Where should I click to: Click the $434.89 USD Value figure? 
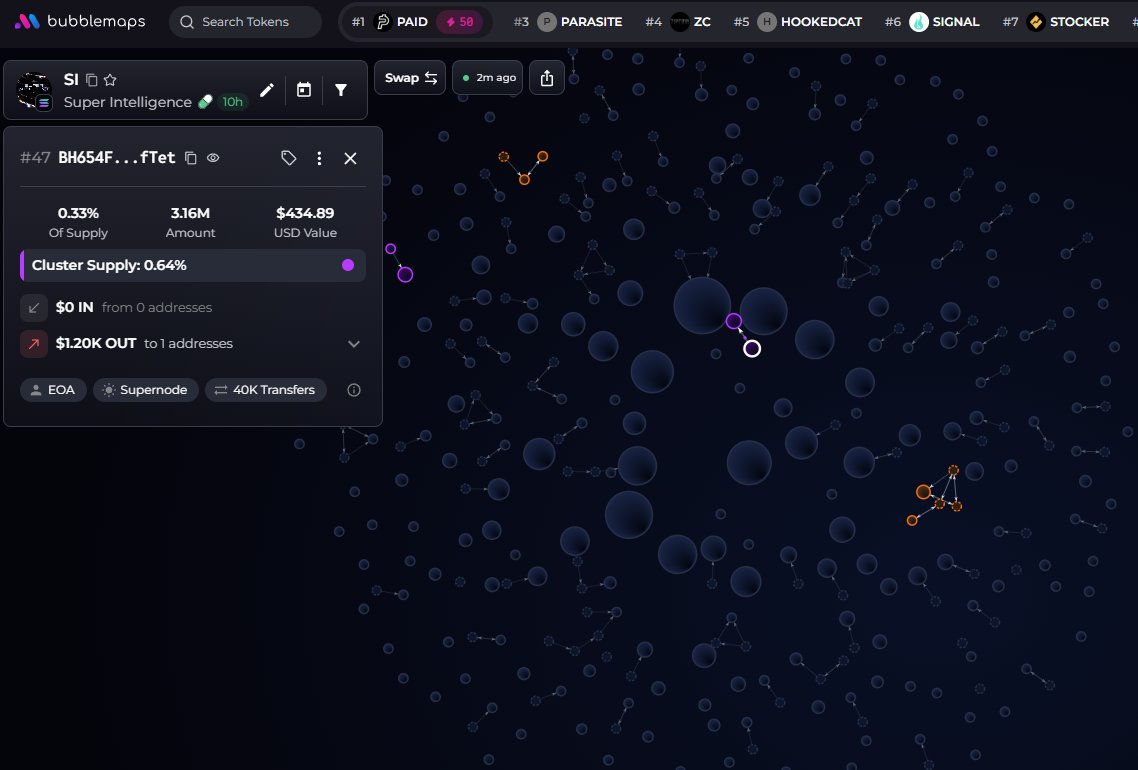pos(305,213)
